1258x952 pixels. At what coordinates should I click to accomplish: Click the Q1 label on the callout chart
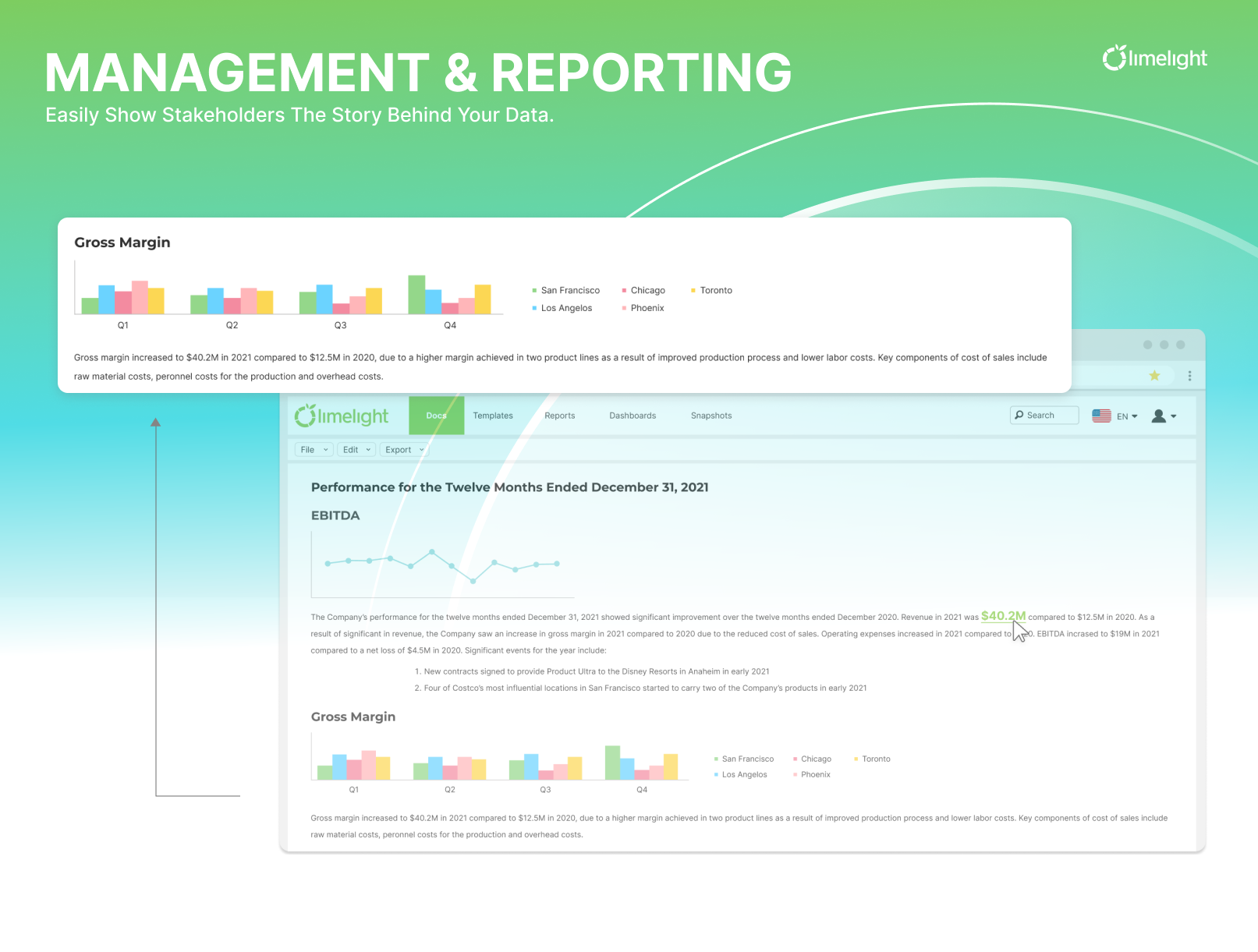click(123, 325)
